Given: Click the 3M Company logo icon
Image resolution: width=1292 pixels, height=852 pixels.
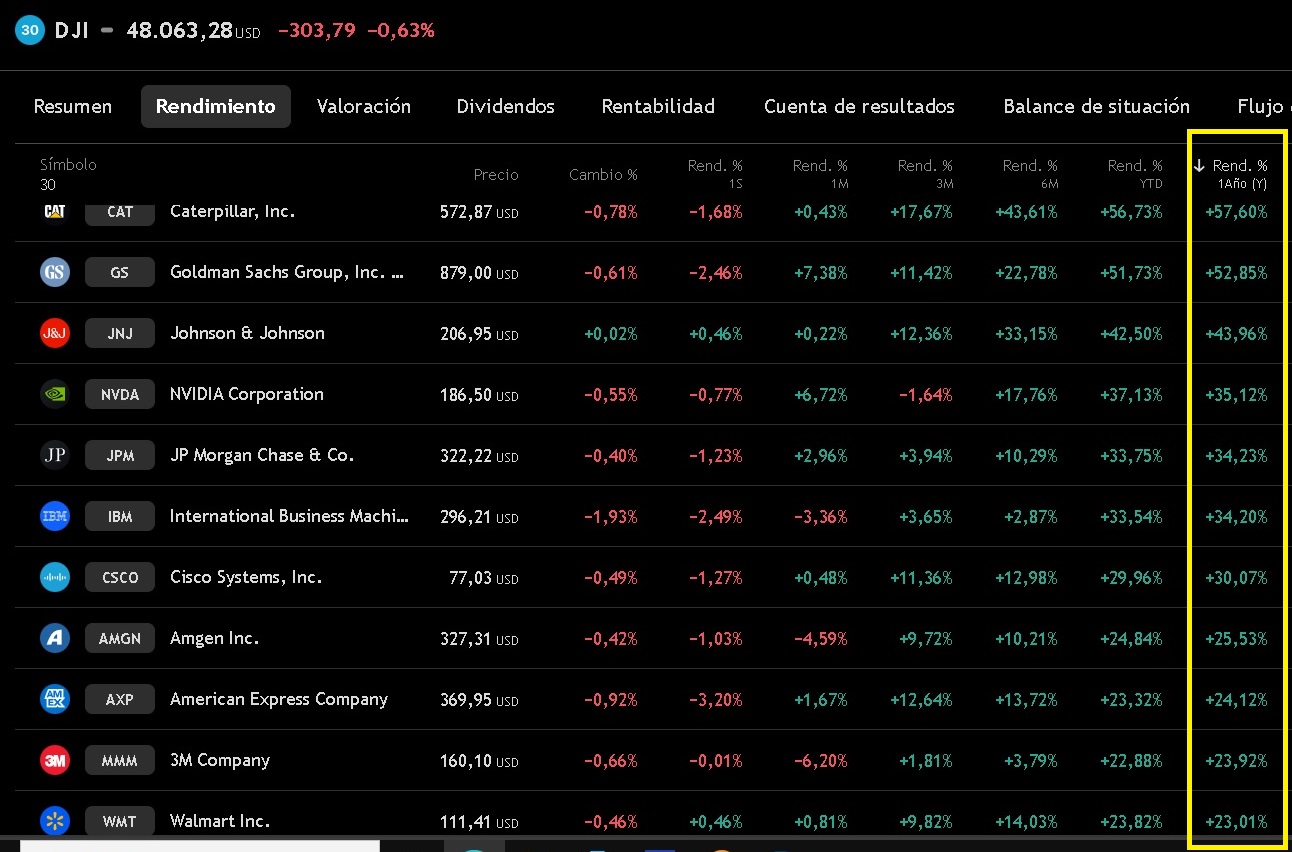Looking at the screenshot, I should pyautogui.click(x=55, y=760).
